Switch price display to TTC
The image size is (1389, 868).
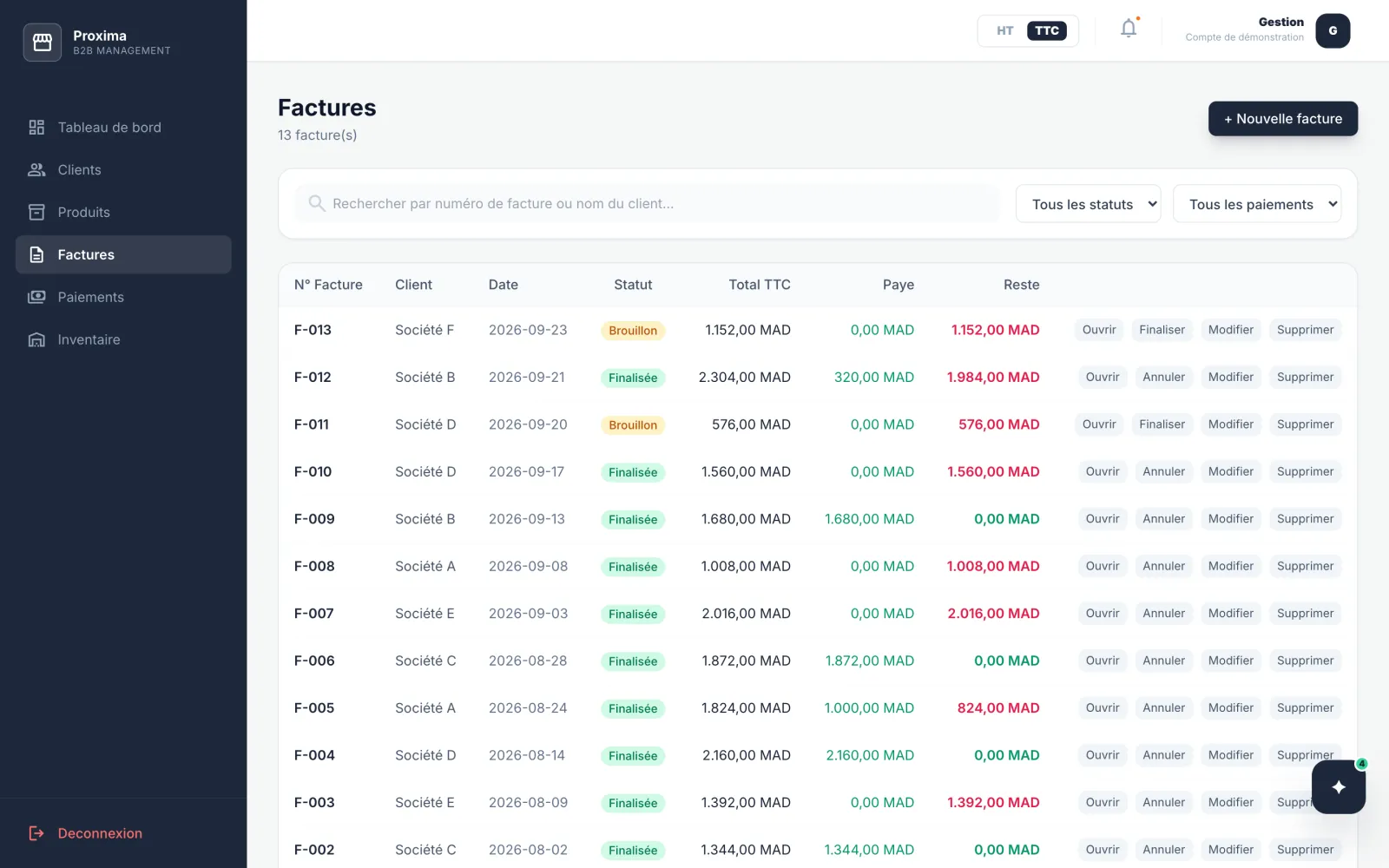pyautogui.click(x=1047, y=31)
